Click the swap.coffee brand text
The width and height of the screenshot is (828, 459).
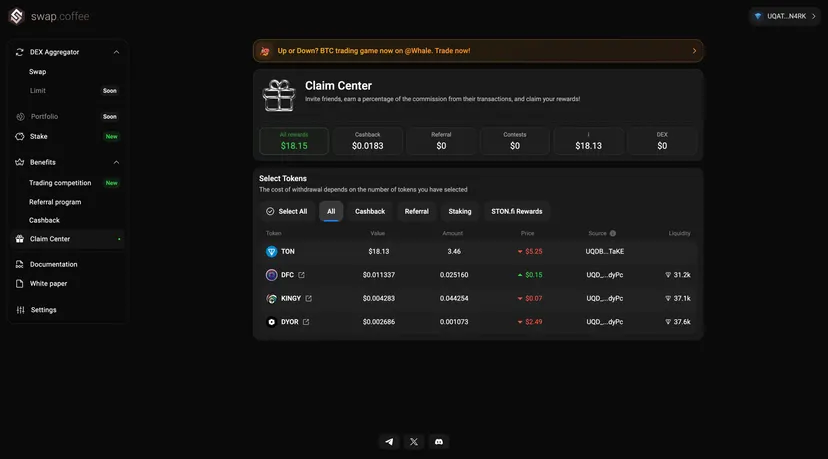click(x=60, y=16)
